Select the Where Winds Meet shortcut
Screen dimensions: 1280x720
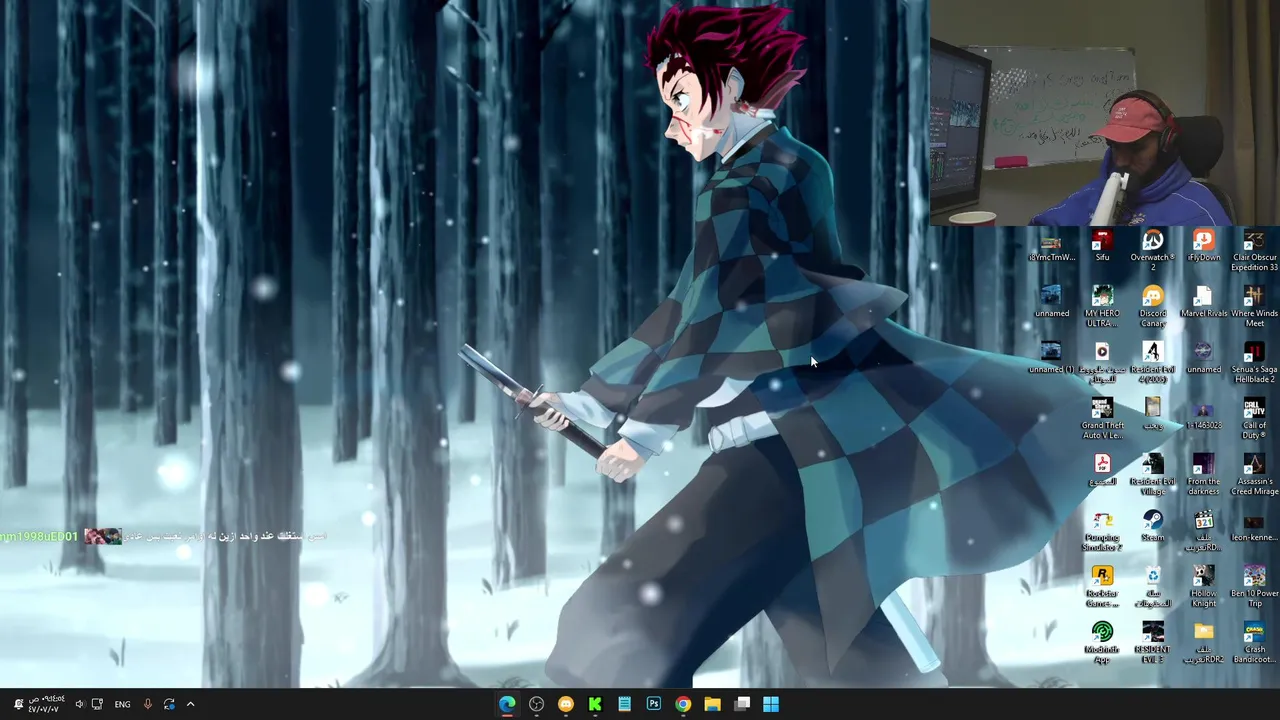pyautogui.click(x=1254, y=307)
